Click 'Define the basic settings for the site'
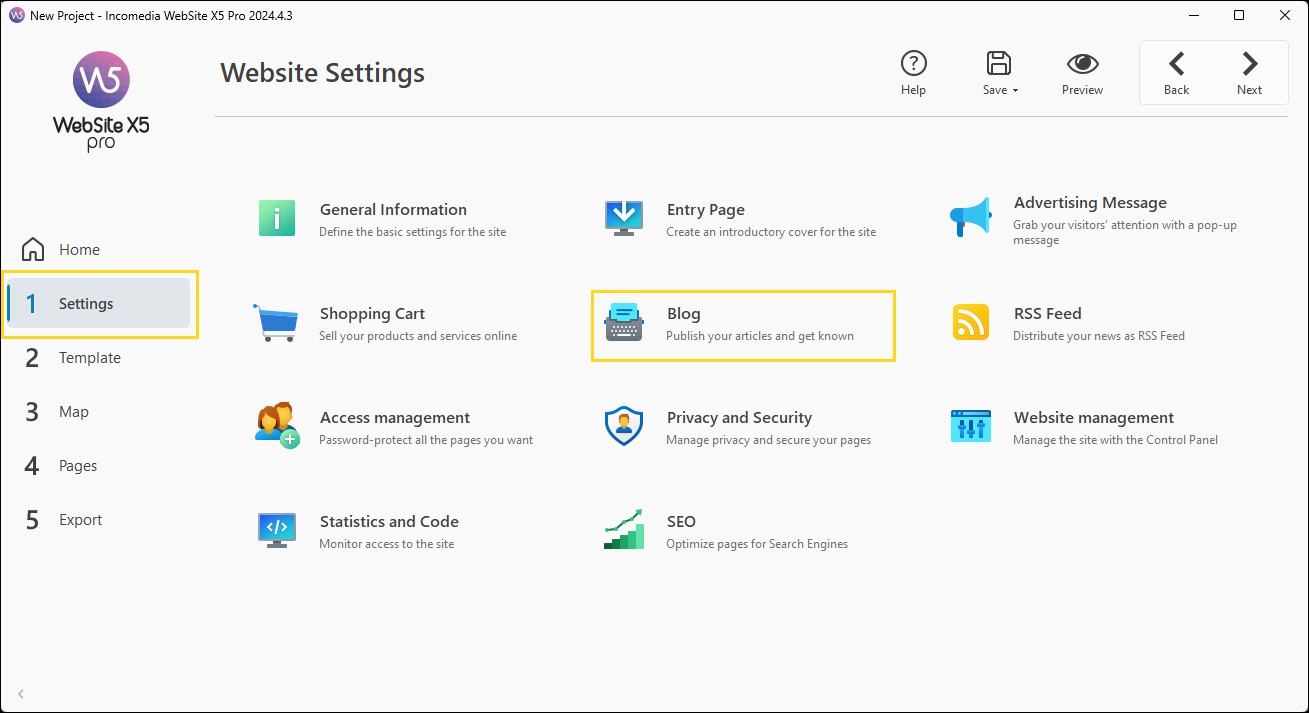 pos(413,232)
